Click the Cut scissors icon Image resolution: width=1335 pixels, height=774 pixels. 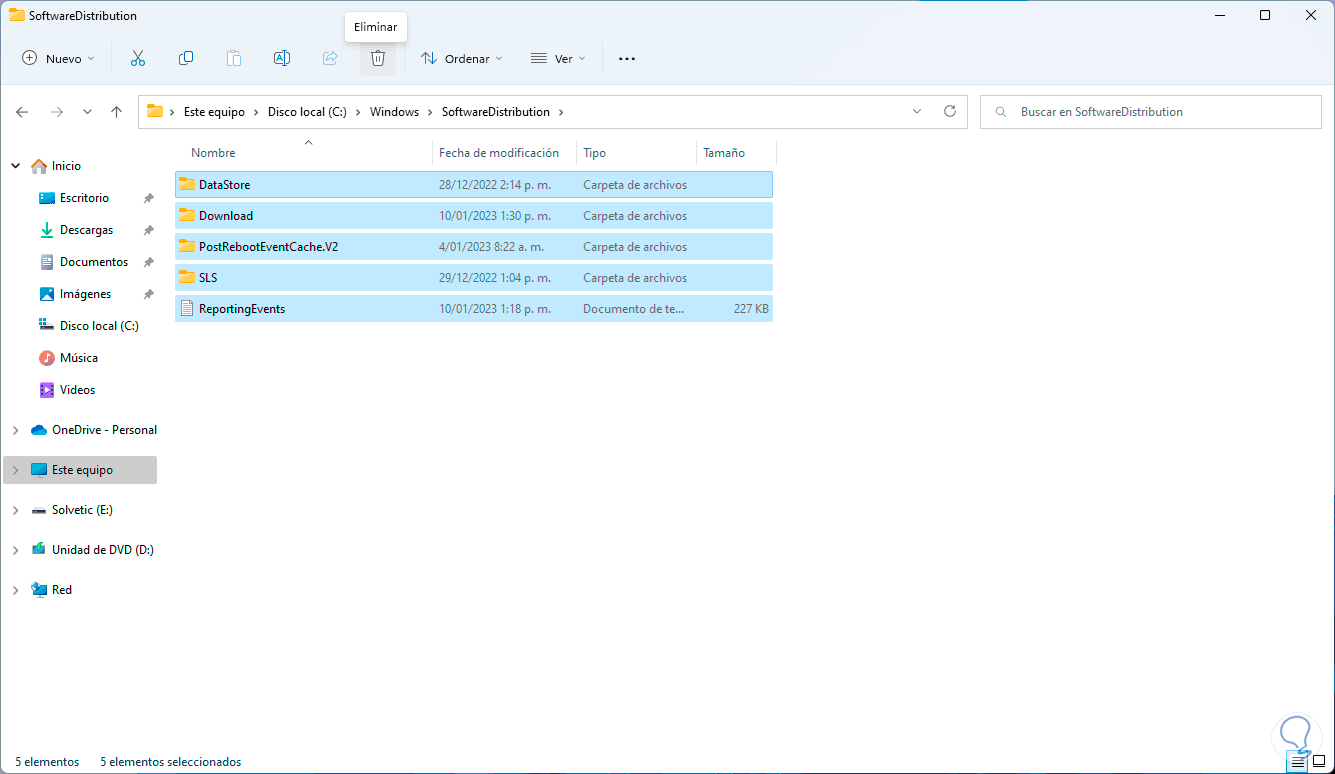pos(138,59)
